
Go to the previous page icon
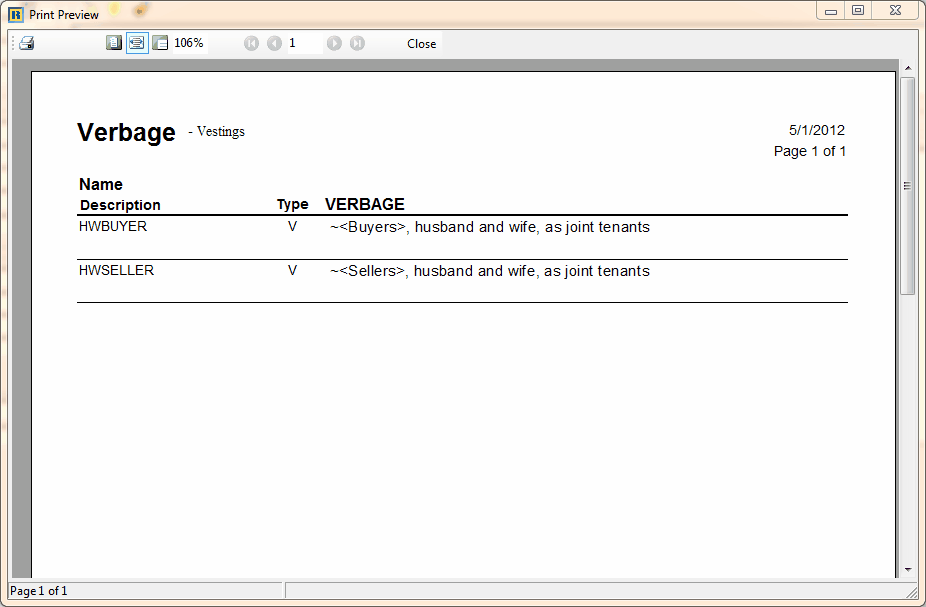(x=273, y=43)
